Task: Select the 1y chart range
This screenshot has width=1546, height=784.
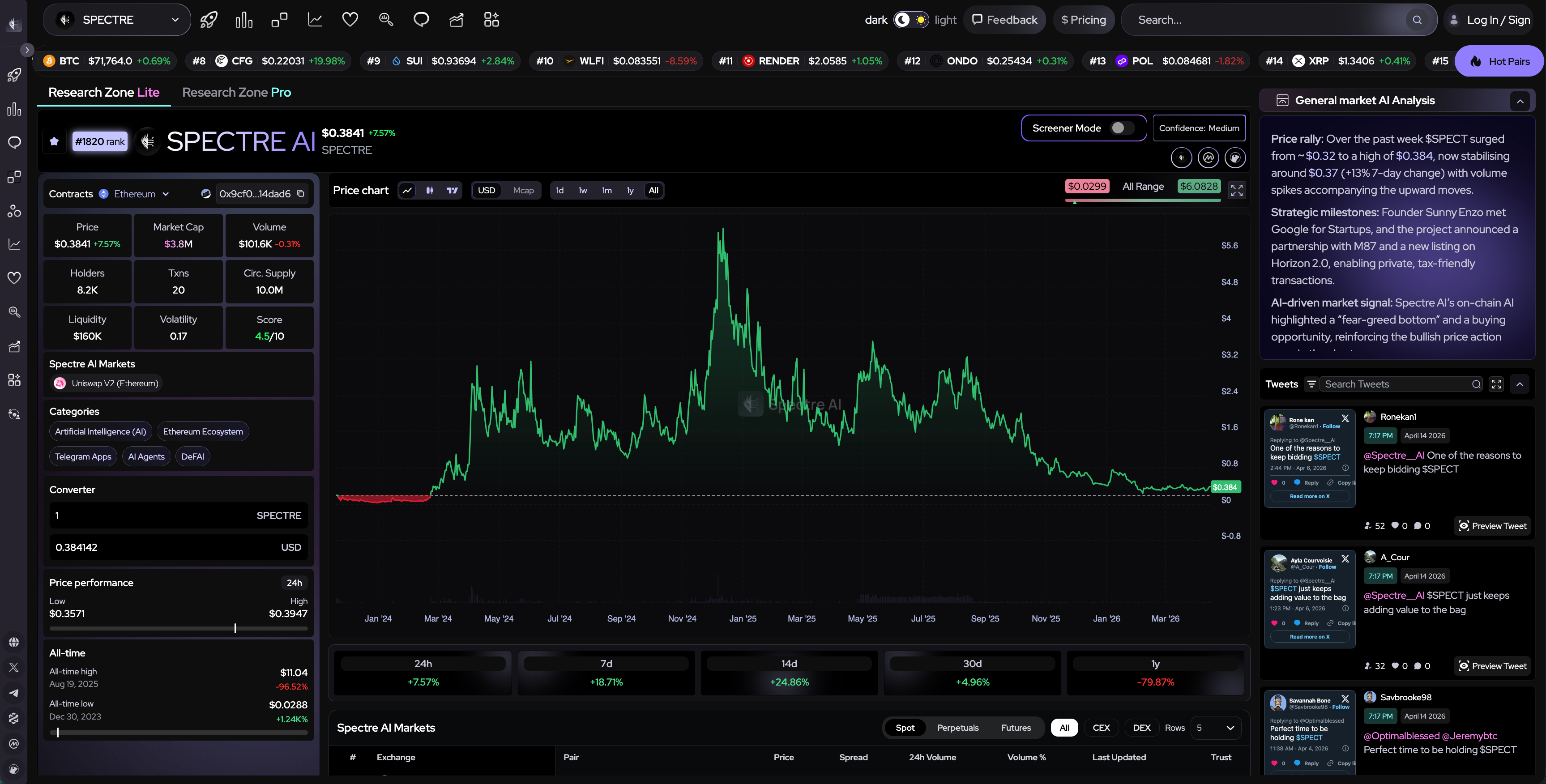Action: [x=630, y=190]
